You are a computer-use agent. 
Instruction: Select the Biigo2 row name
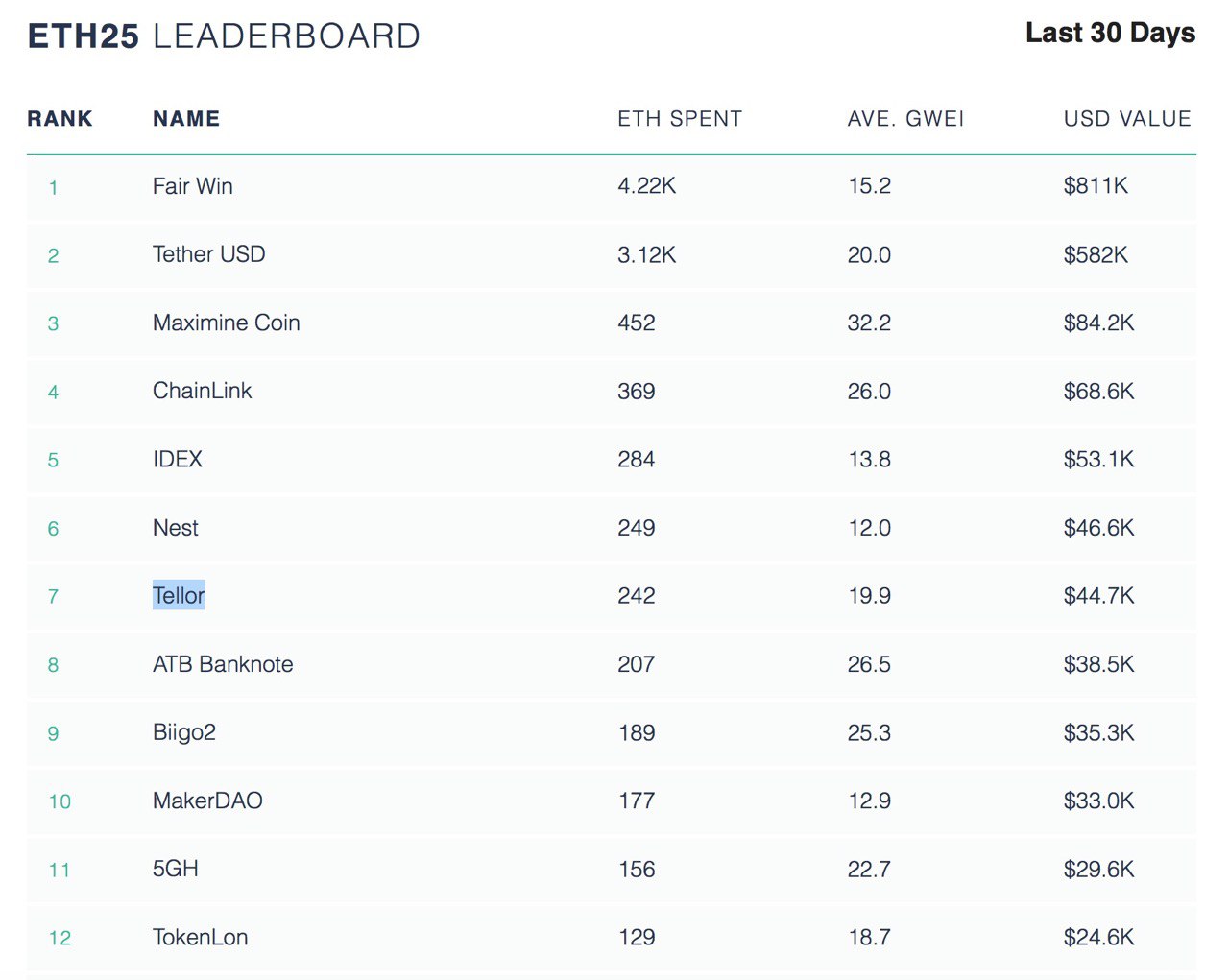[184, 732]
